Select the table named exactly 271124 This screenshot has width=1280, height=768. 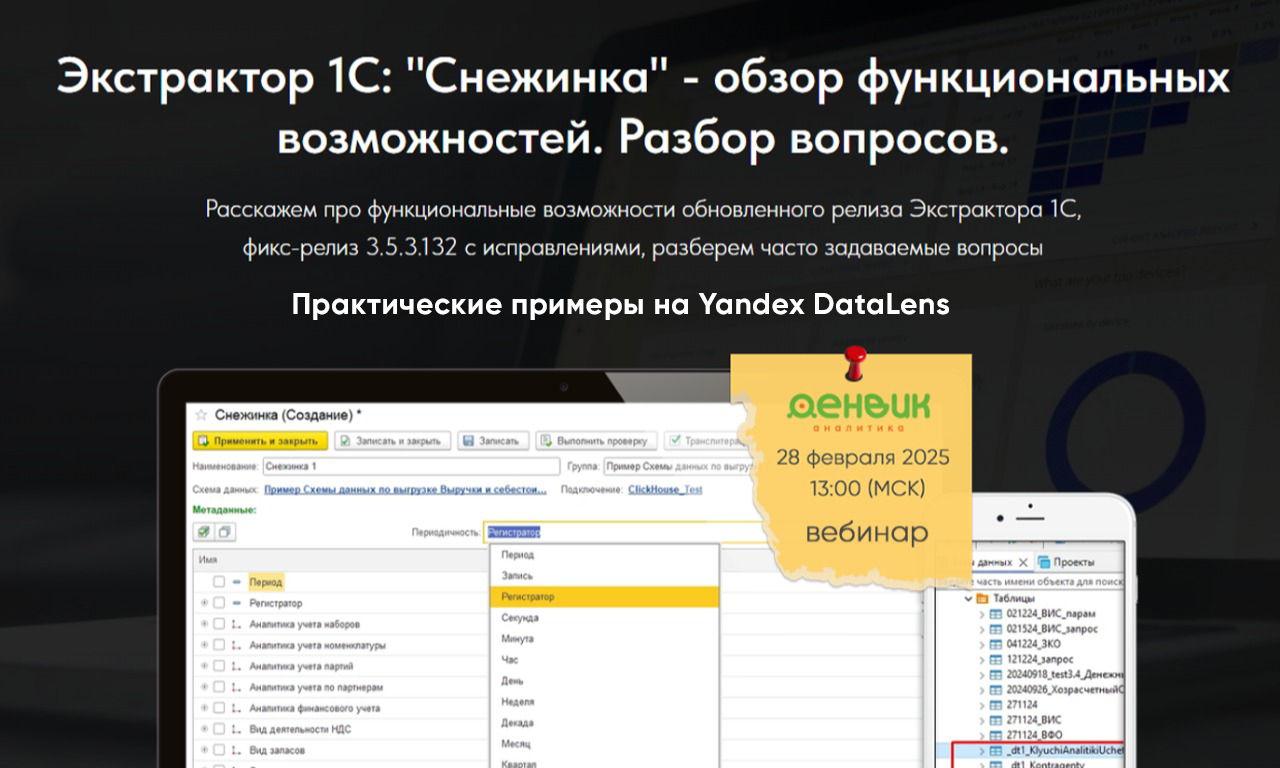[1022, 705]
